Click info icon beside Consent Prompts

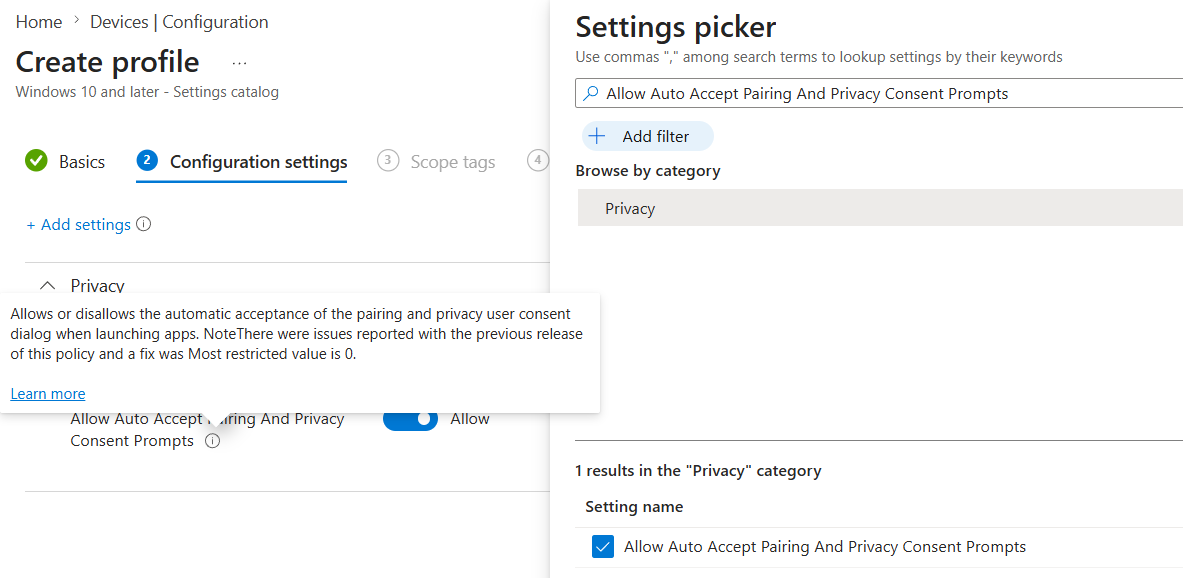(x=212, y=441)
